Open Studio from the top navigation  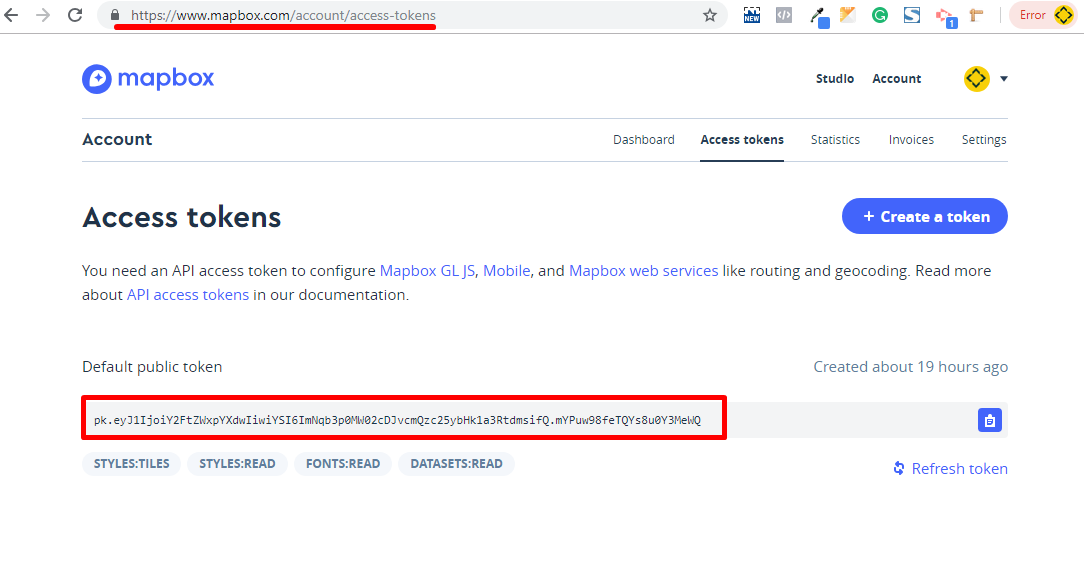[x=834, y=79]
